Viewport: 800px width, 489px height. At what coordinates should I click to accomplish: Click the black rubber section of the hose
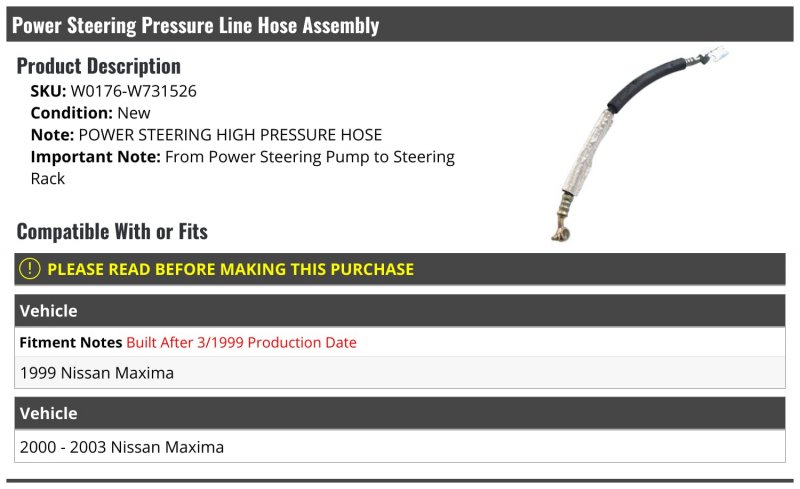coord(645,82)
